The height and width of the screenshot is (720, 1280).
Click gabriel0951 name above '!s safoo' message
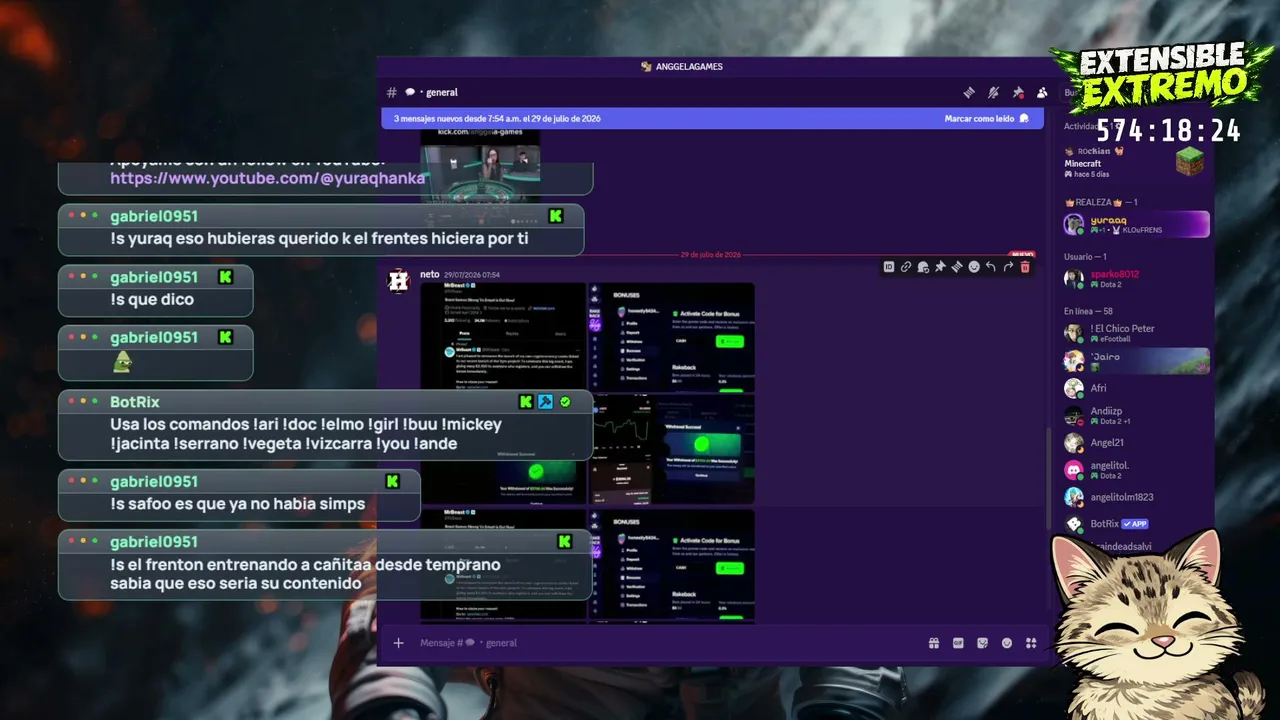point(154,481)
